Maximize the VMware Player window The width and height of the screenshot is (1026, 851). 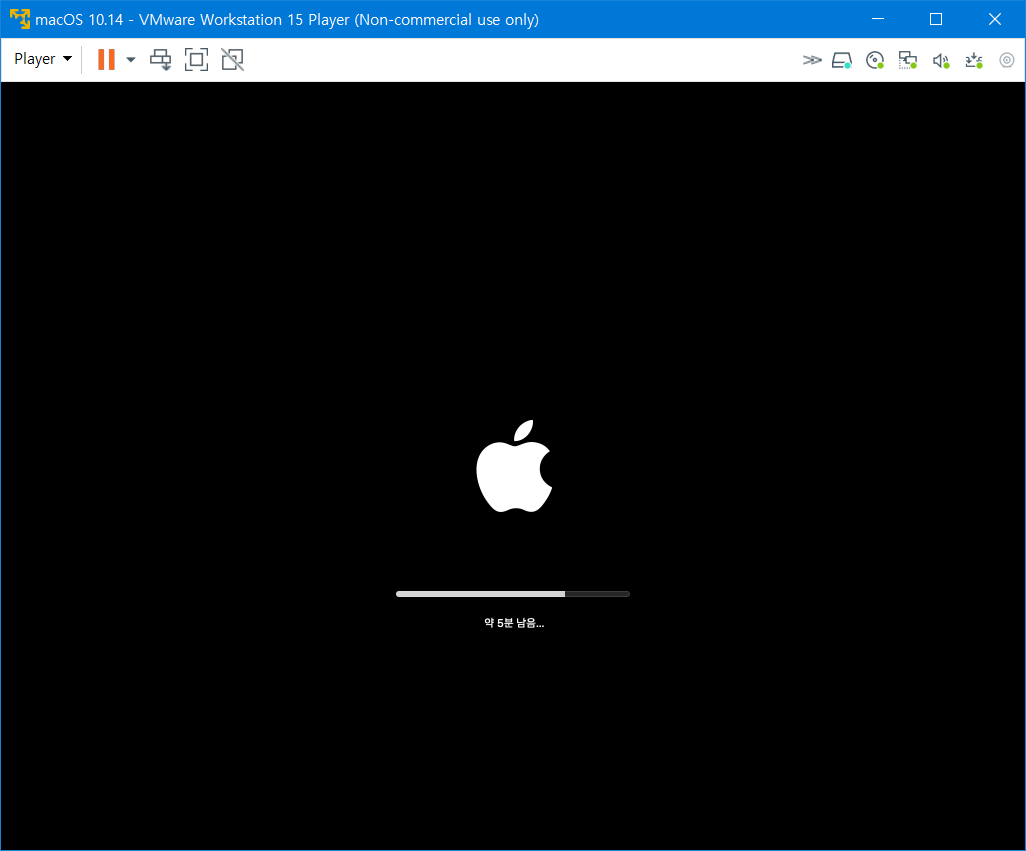(936, 19)
